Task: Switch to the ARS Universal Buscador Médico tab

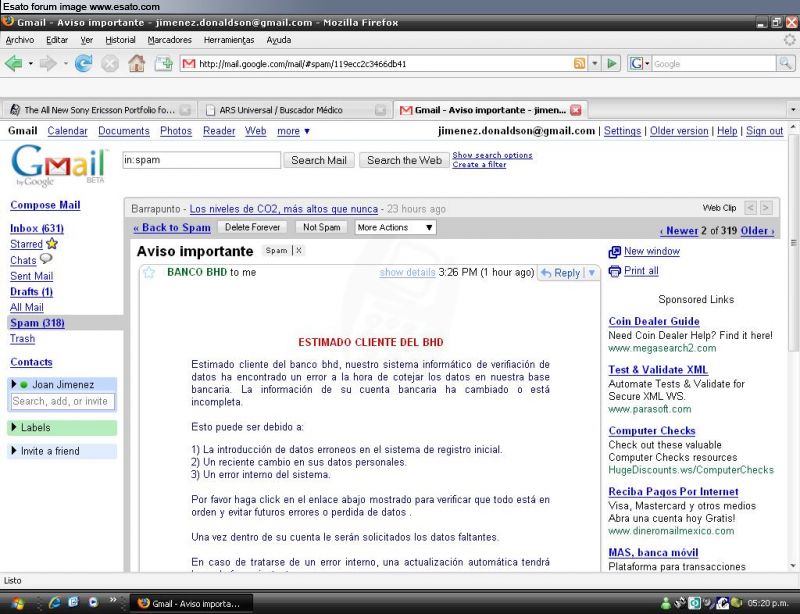Action: pyautogui.click(x=294, y=110)
